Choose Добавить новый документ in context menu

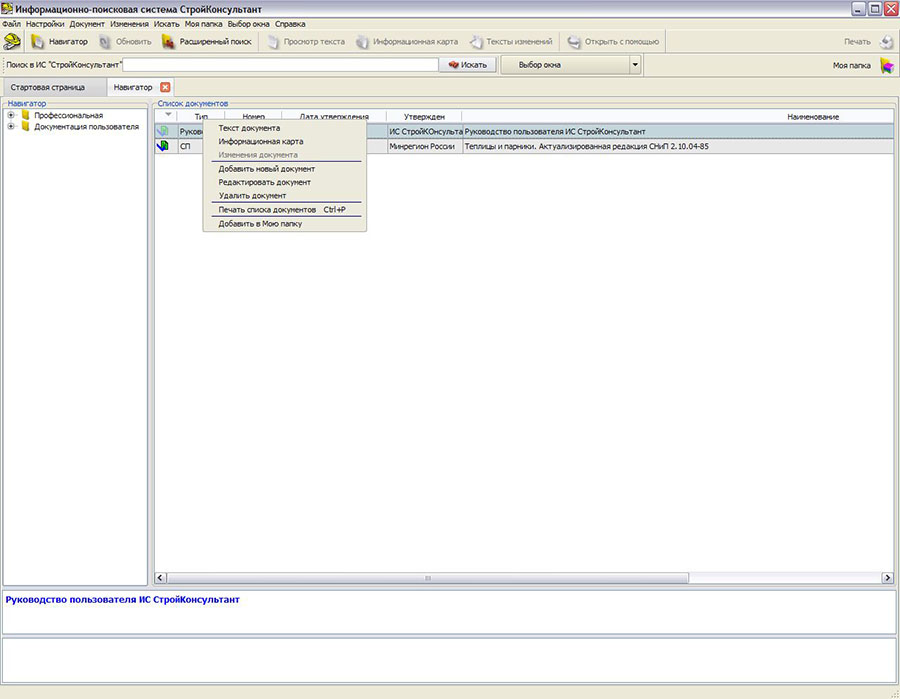coord(285,169)
